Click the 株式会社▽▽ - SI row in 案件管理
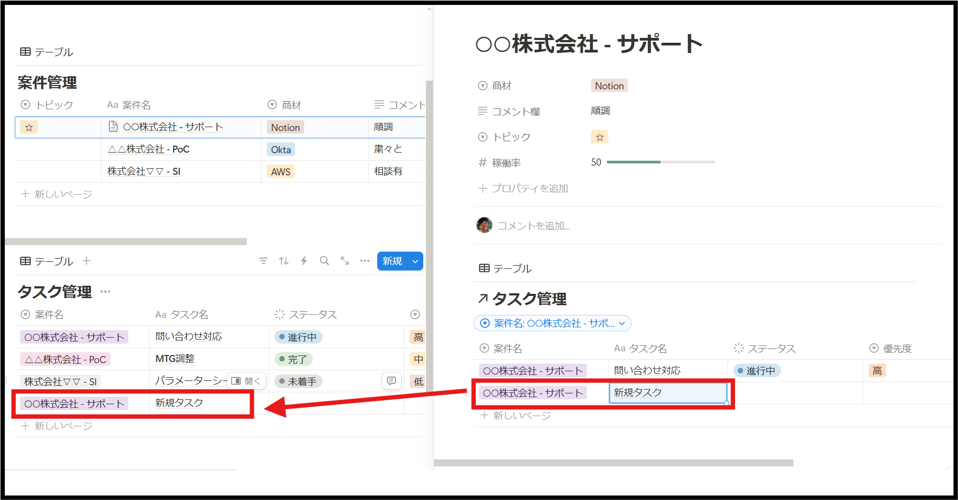 (144, 172)
